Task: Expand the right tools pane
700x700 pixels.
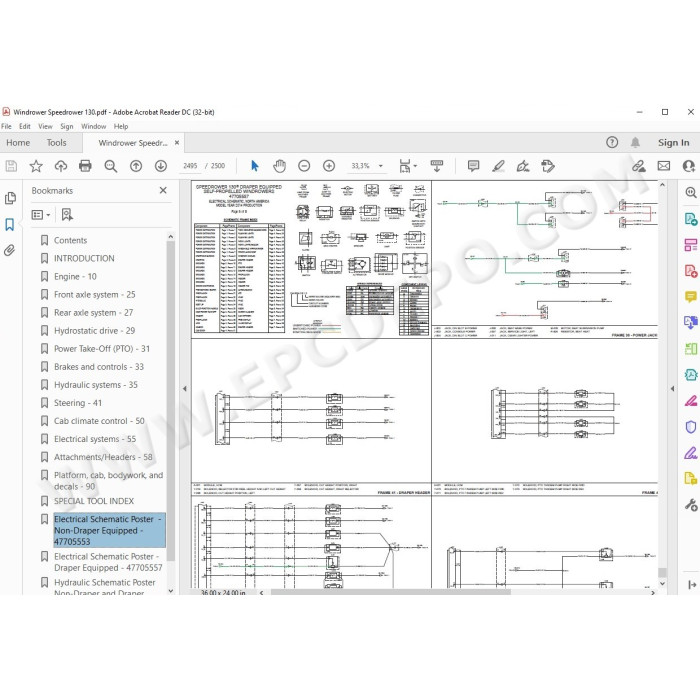Action: (692, 584)
